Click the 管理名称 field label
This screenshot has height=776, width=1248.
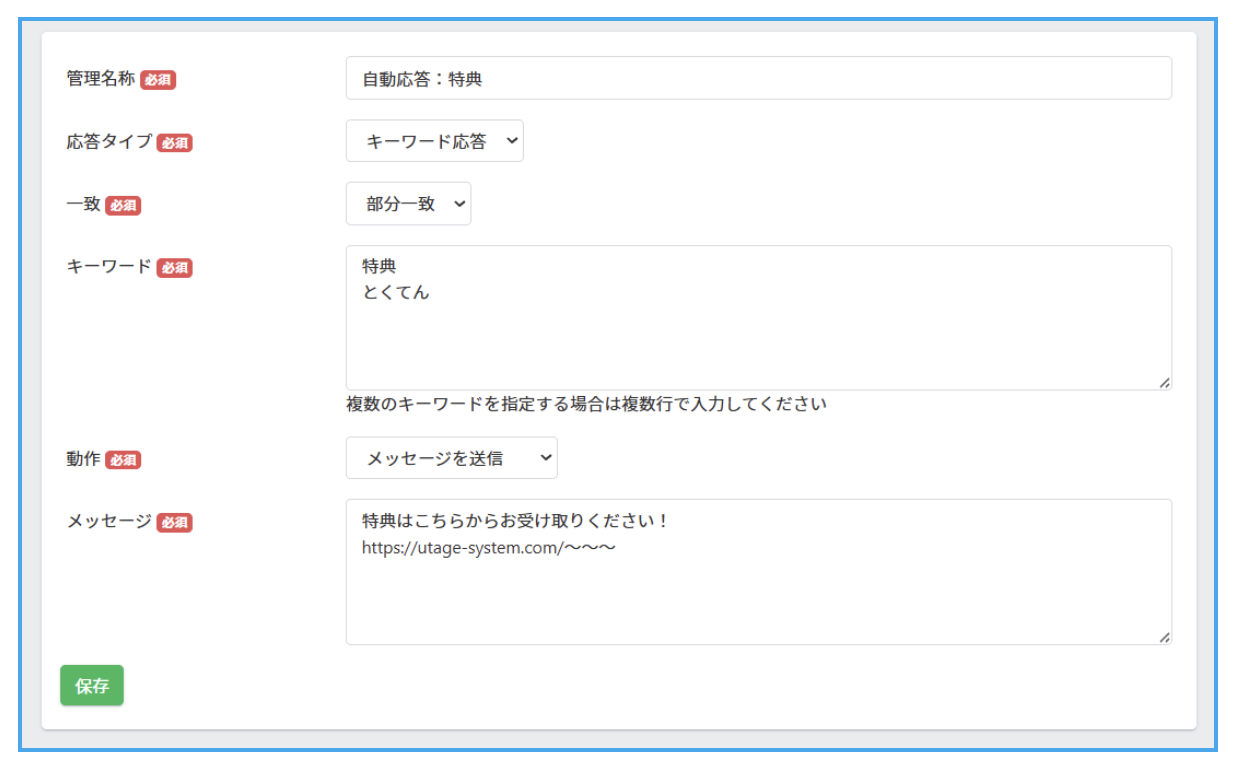tap(100, 79)
